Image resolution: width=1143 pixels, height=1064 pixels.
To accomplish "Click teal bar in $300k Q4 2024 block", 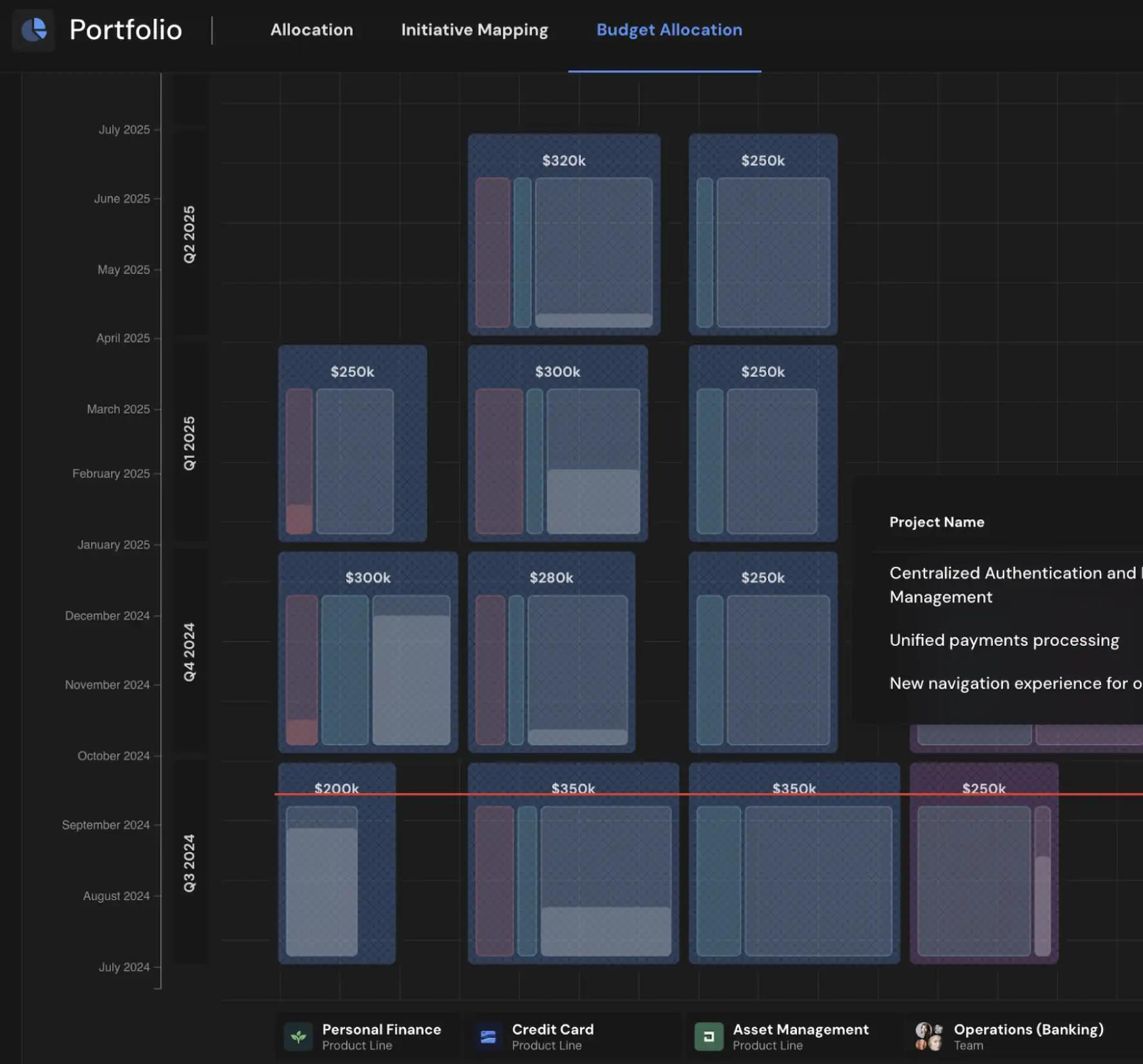I will pyautogui.click(x=345, y=670).
